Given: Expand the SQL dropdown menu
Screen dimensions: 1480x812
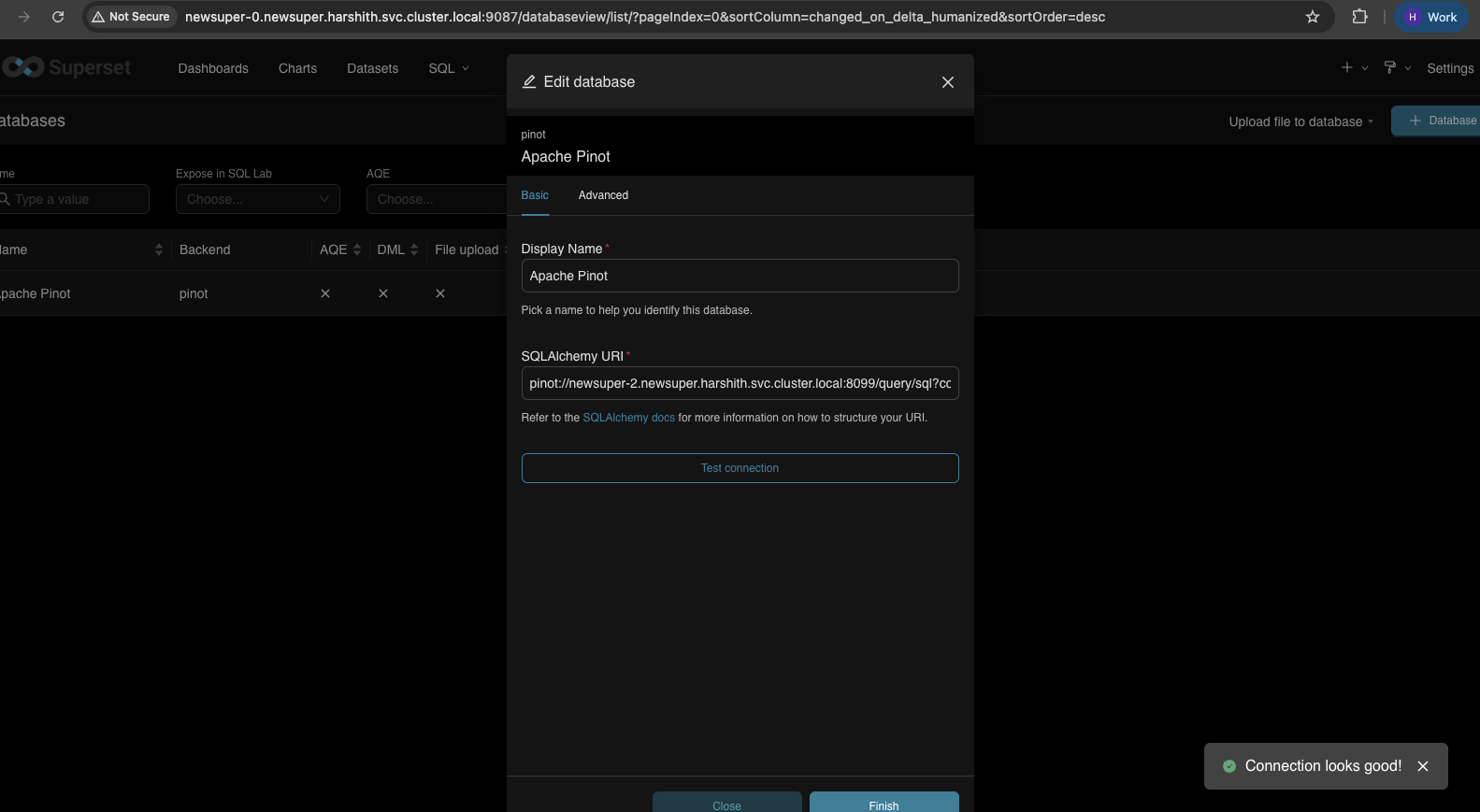Looking at the screenshot, I should [449, 68].
